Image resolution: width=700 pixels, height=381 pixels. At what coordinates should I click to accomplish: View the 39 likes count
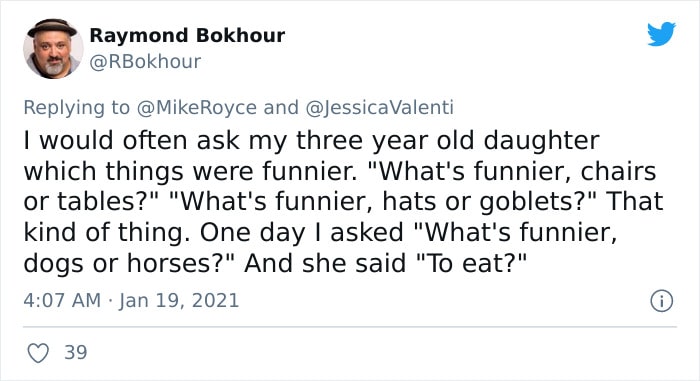75,352
